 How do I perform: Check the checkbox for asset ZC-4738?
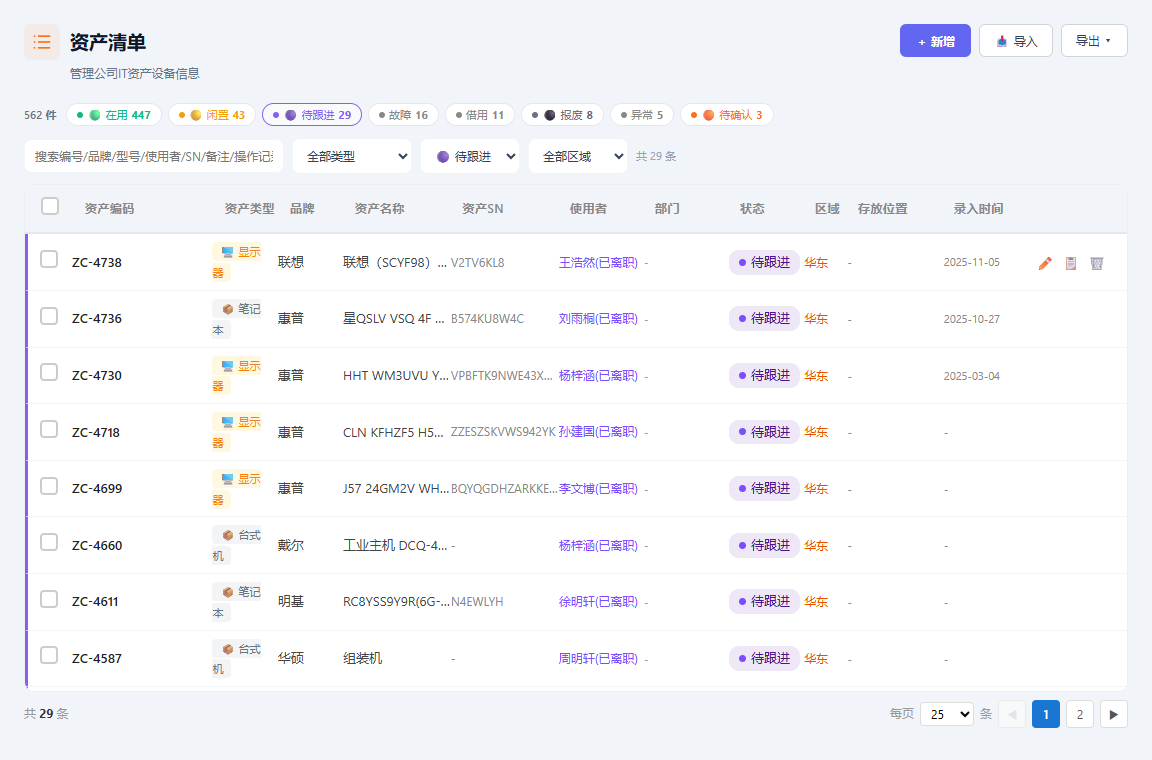[49, 259]
